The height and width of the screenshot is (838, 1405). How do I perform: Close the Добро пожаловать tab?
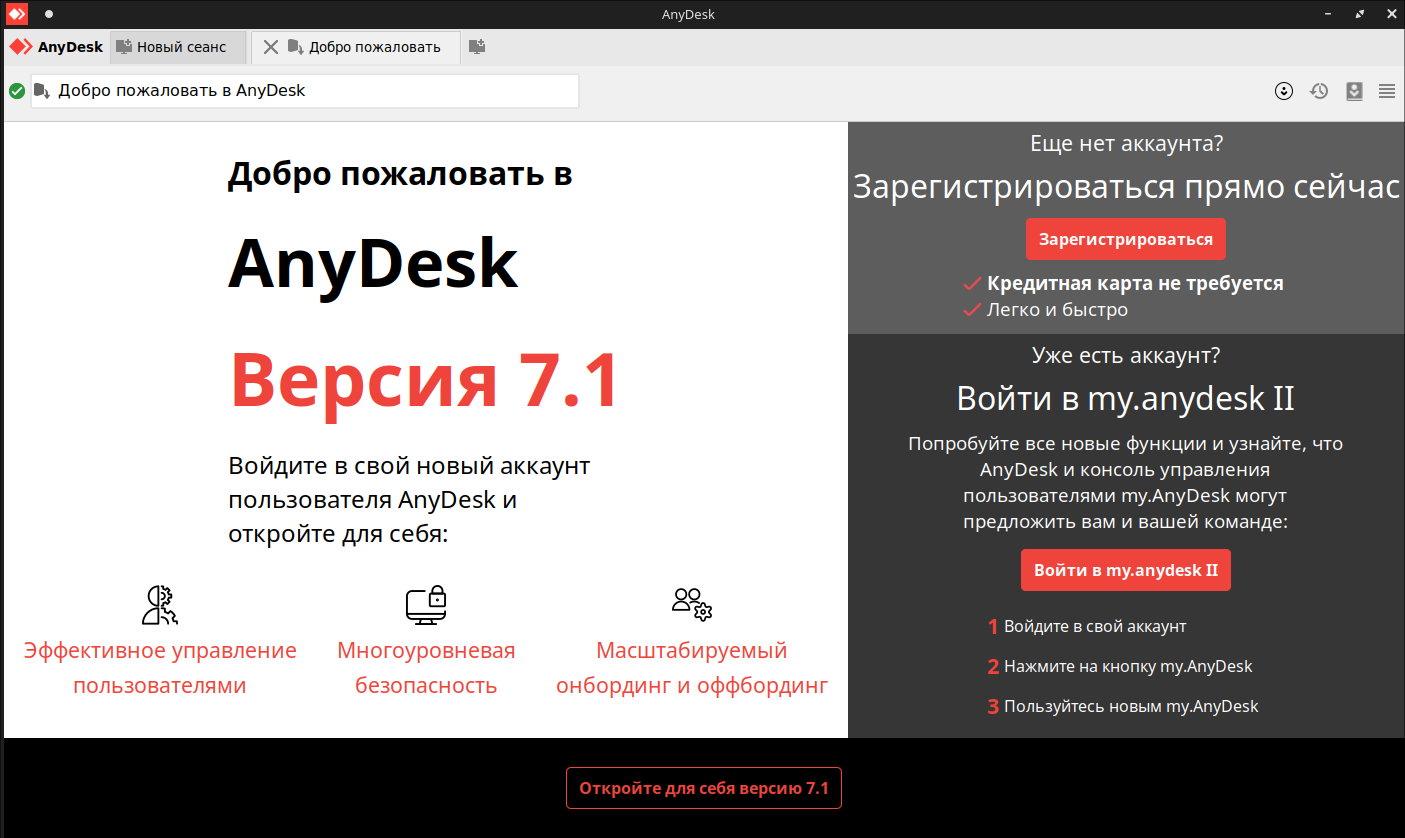point(270,47)
